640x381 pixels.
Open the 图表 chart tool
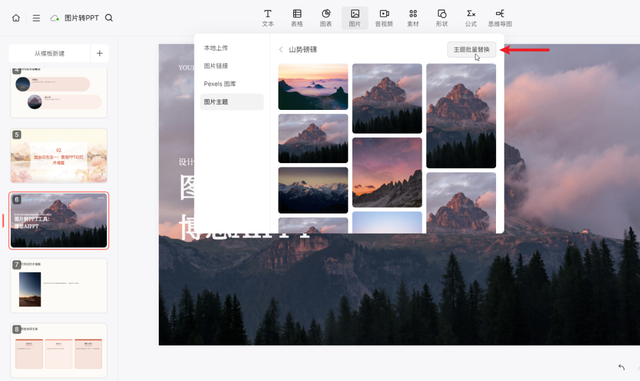point(326,18)
